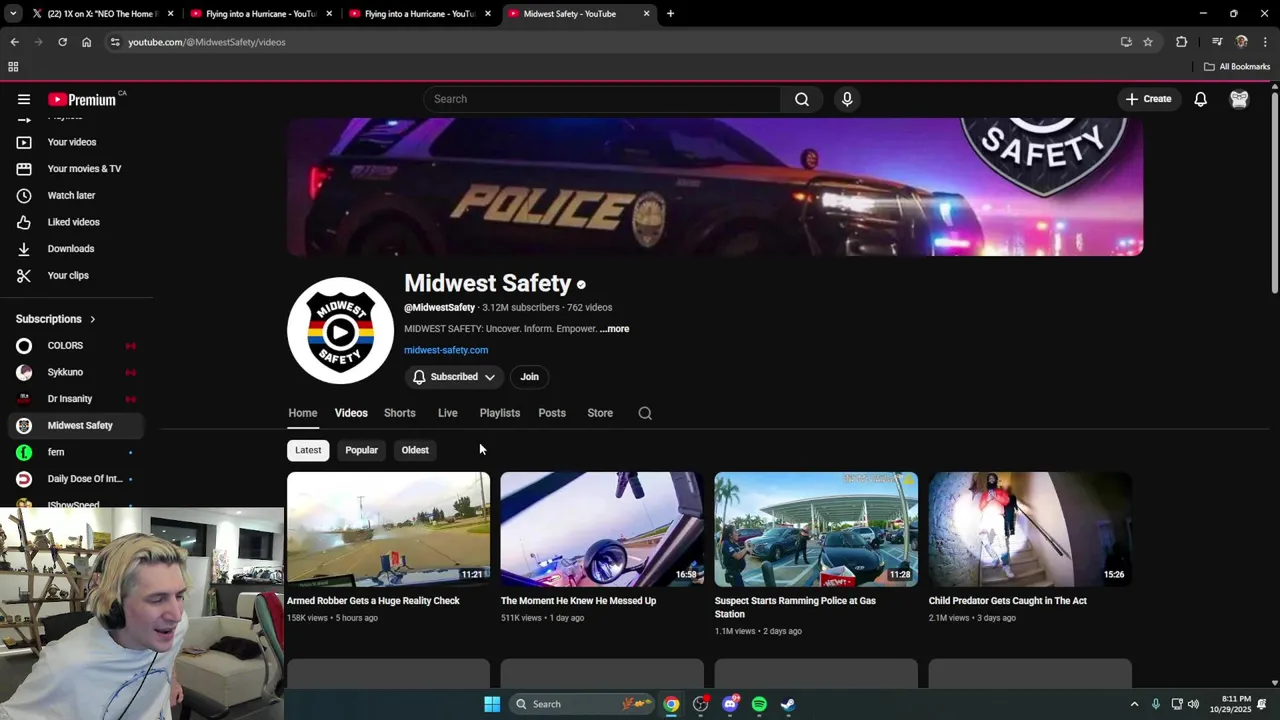Open Chrome apps grid shortcut
Image resolution: width=1280 pixels, height=720 pixels.
[13, 67]
